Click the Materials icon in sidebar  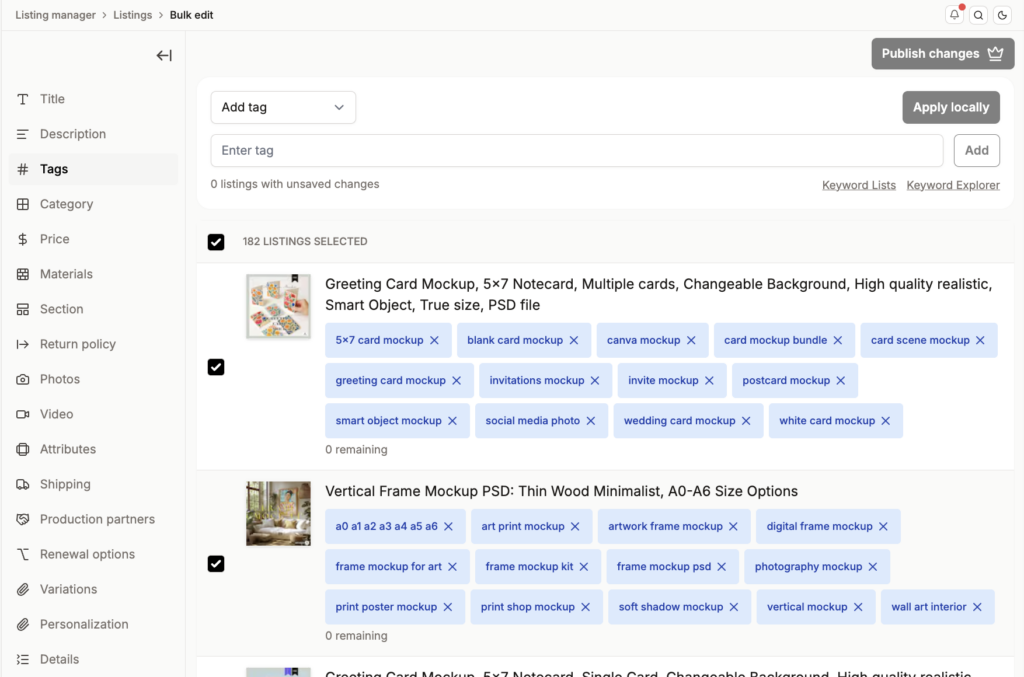[x=23, y=274]
